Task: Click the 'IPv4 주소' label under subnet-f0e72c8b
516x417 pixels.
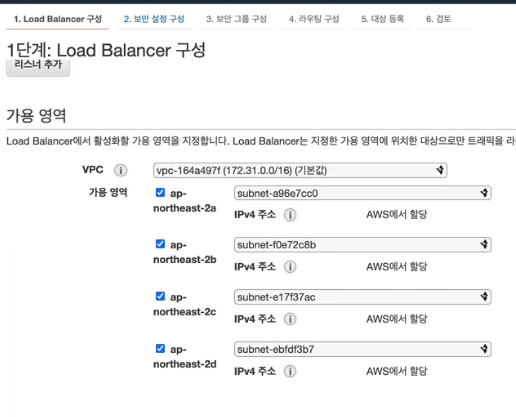Action: point(255,267)
